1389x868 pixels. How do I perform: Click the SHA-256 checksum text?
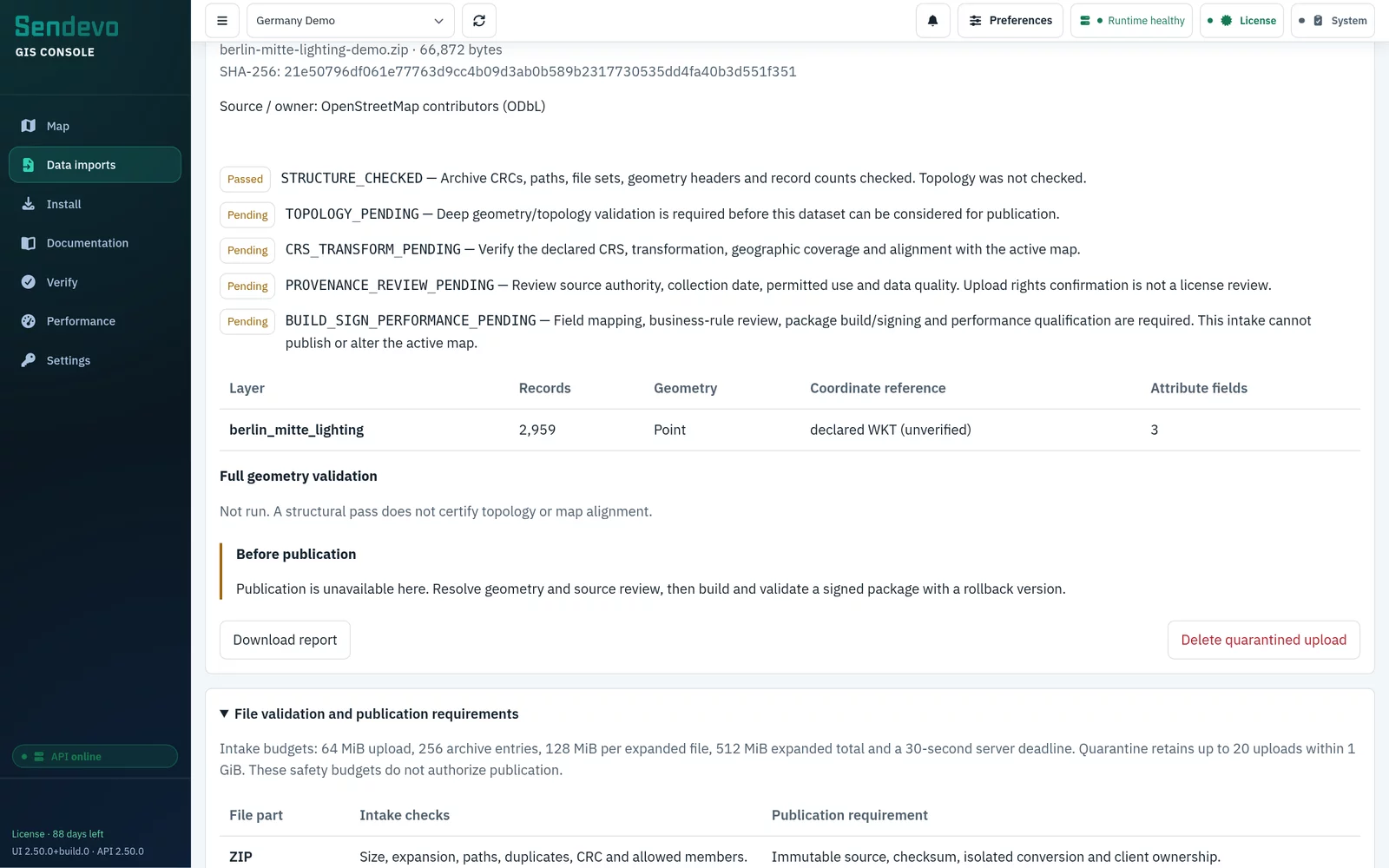pos(508,71)
